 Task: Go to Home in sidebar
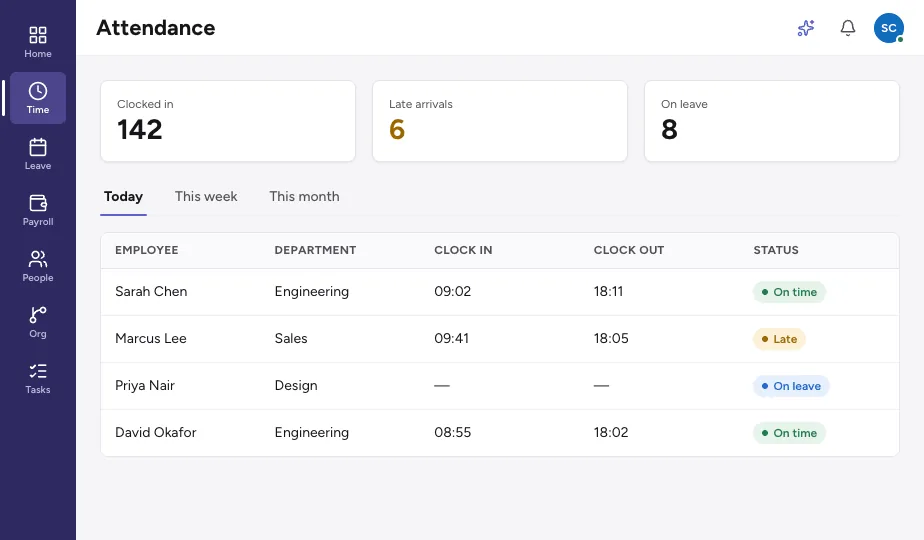click(38, 42)
